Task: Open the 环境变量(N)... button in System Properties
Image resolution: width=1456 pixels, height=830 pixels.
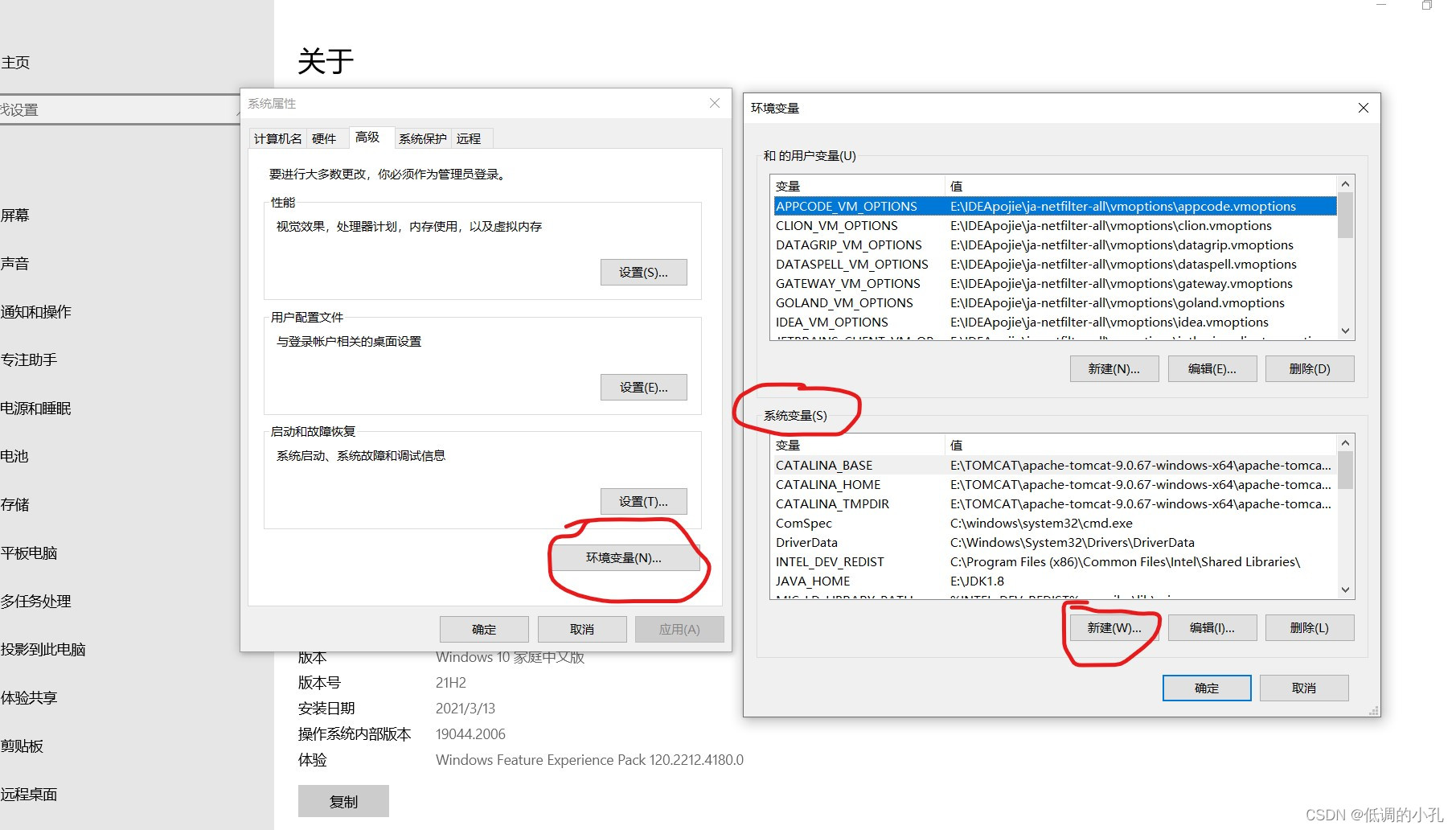Action: (624, 557)
